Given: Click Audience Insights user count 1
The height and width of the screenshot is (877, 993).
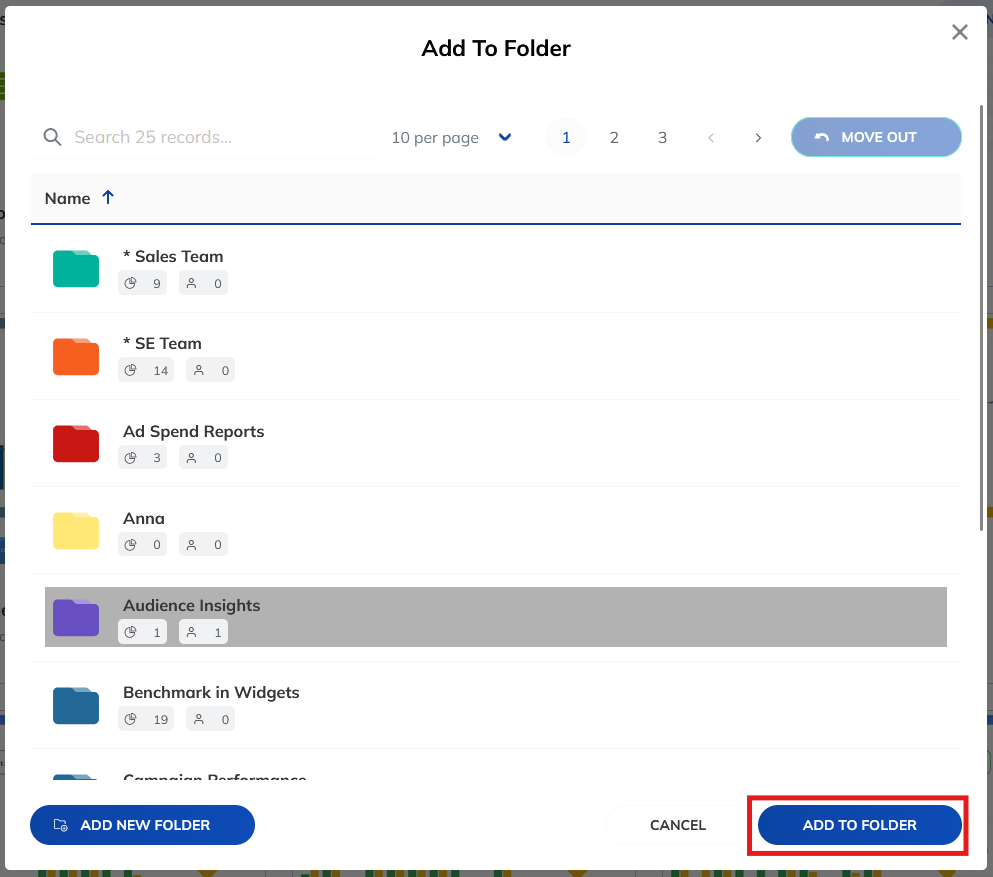Looking at the screenshot, I should coord(203,632).
